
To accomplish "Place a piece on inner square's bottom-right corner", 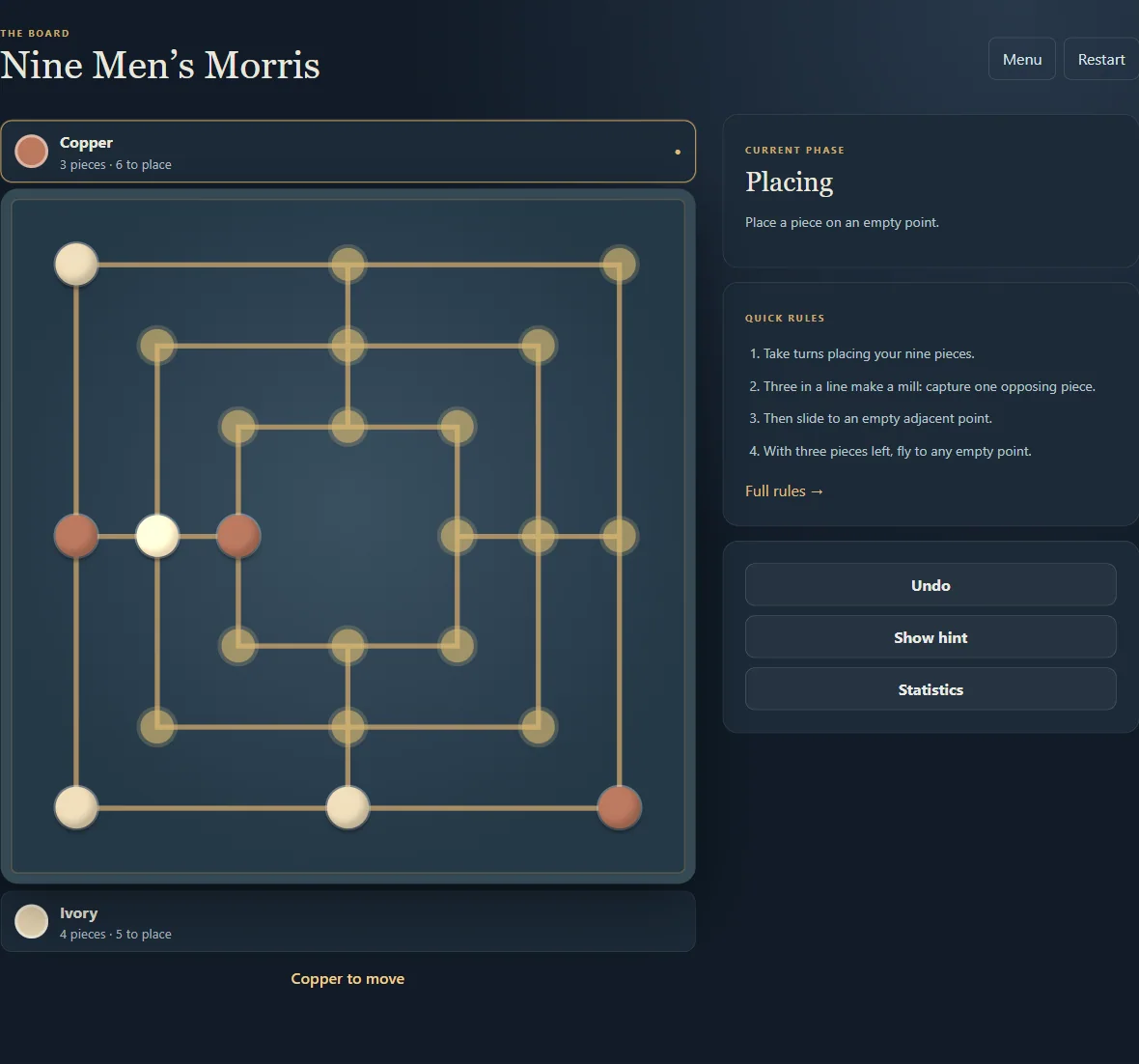I will (x=457, y=645).
